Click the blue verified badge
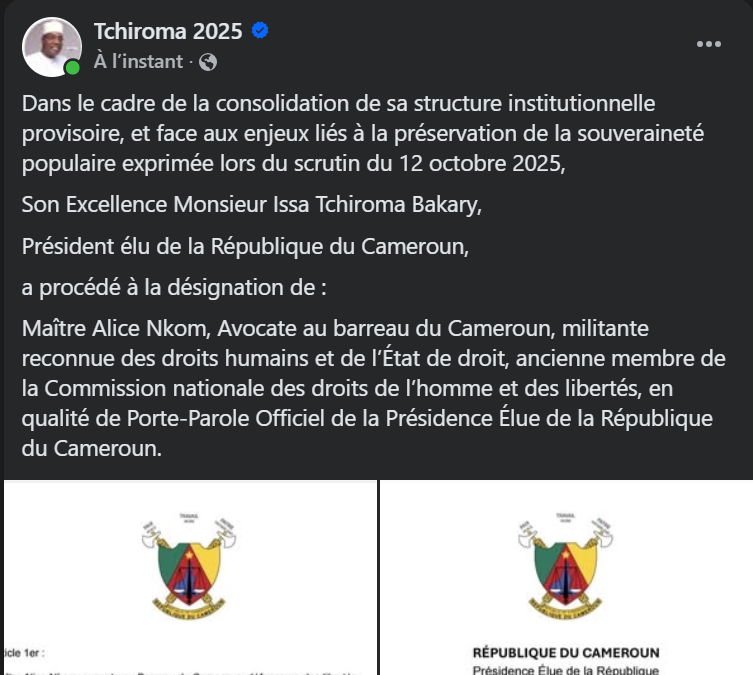 point(259,31)
